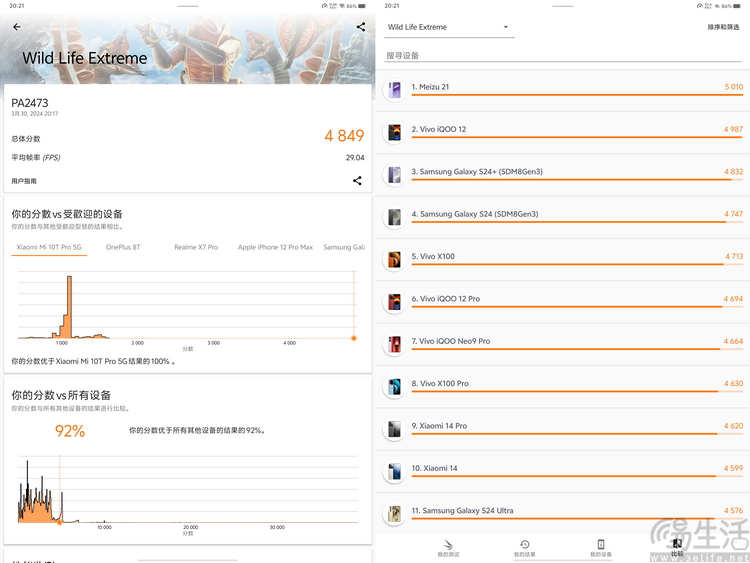This screenshot has width=750, height=563.
Task: Click Vivo iQOO 12 score 4 987
Action: (733, 129)
